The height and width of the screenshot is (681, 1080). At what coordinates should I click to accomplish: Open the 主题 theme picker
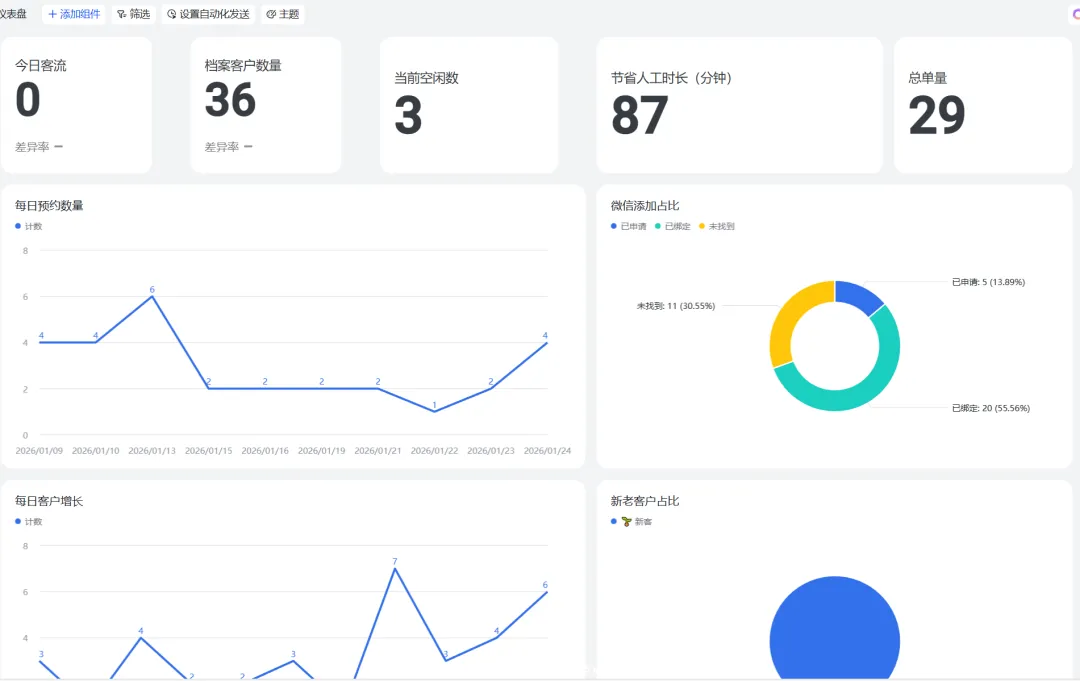pos(282,14)
